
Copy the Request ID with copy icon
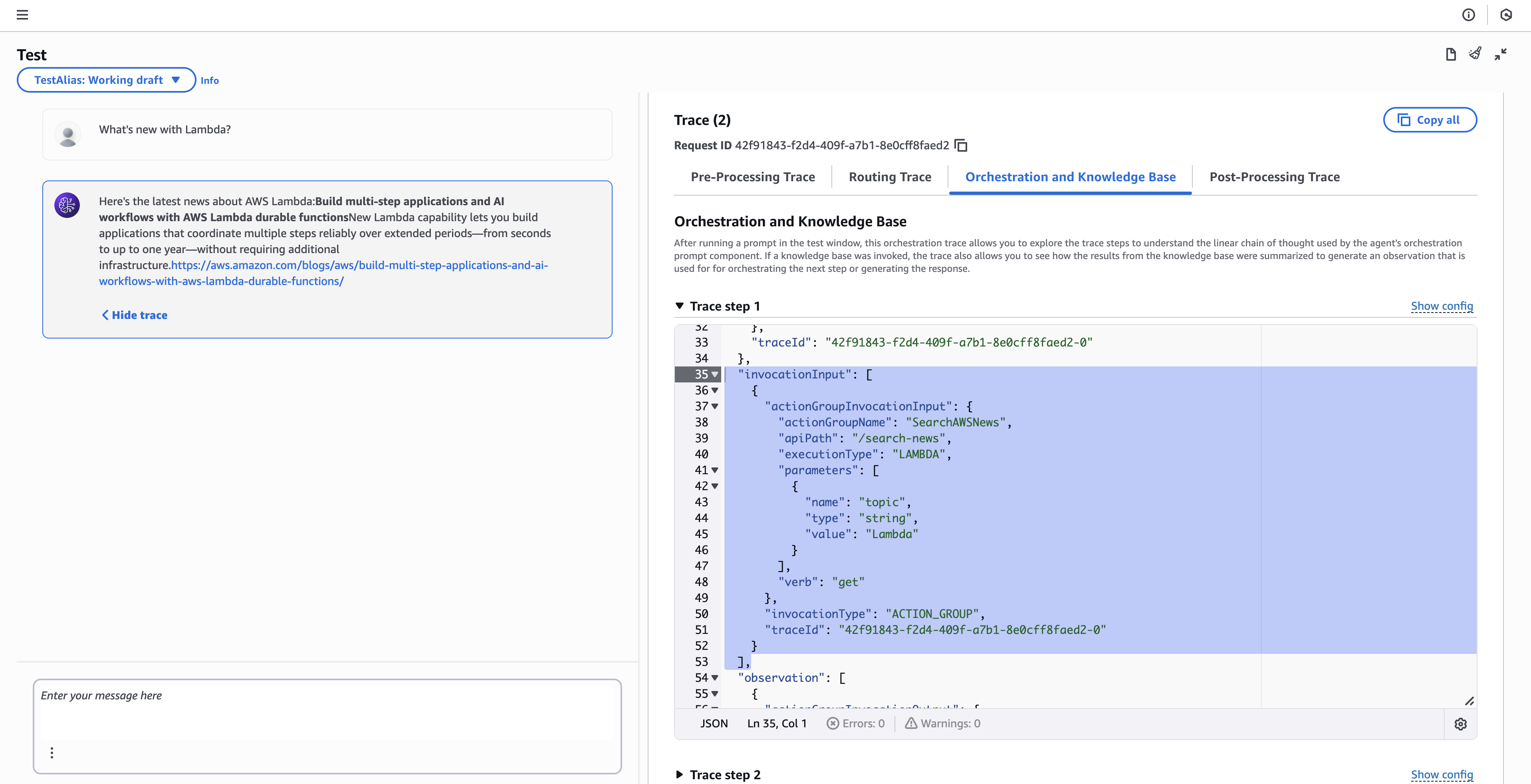960,146
